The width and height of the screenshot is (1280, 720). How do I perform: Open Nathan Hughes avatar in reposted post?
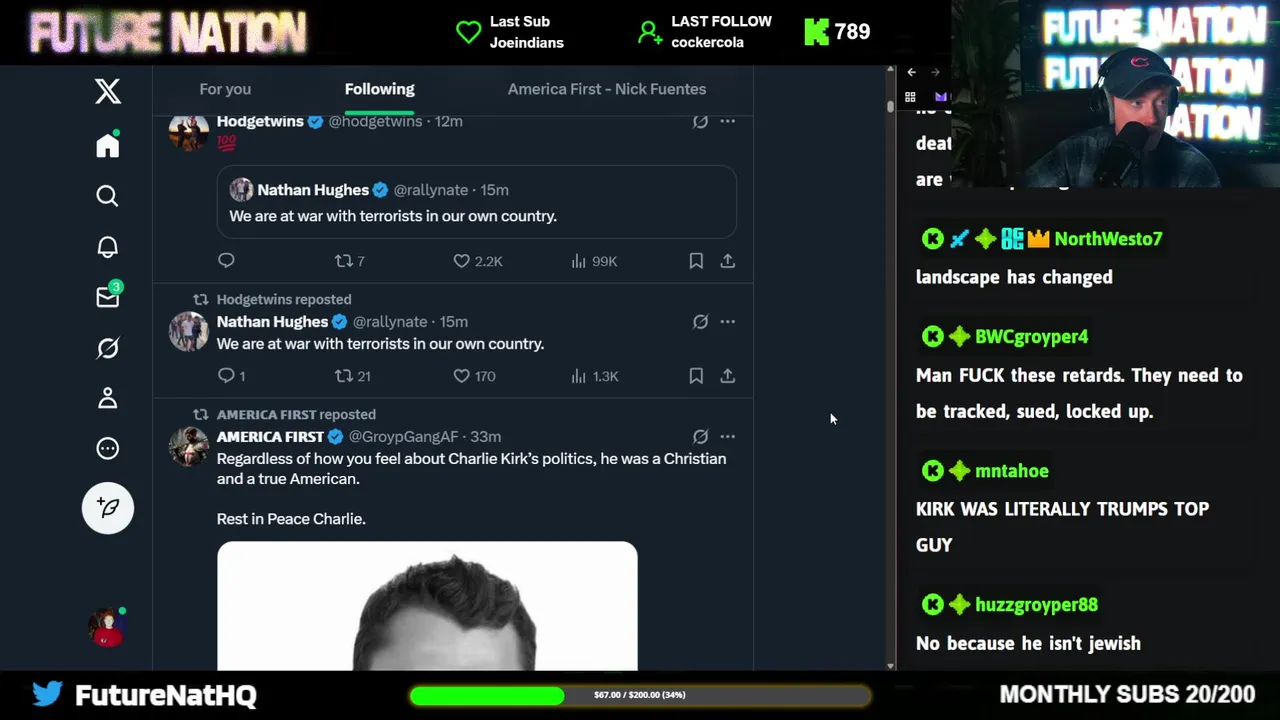188,332
